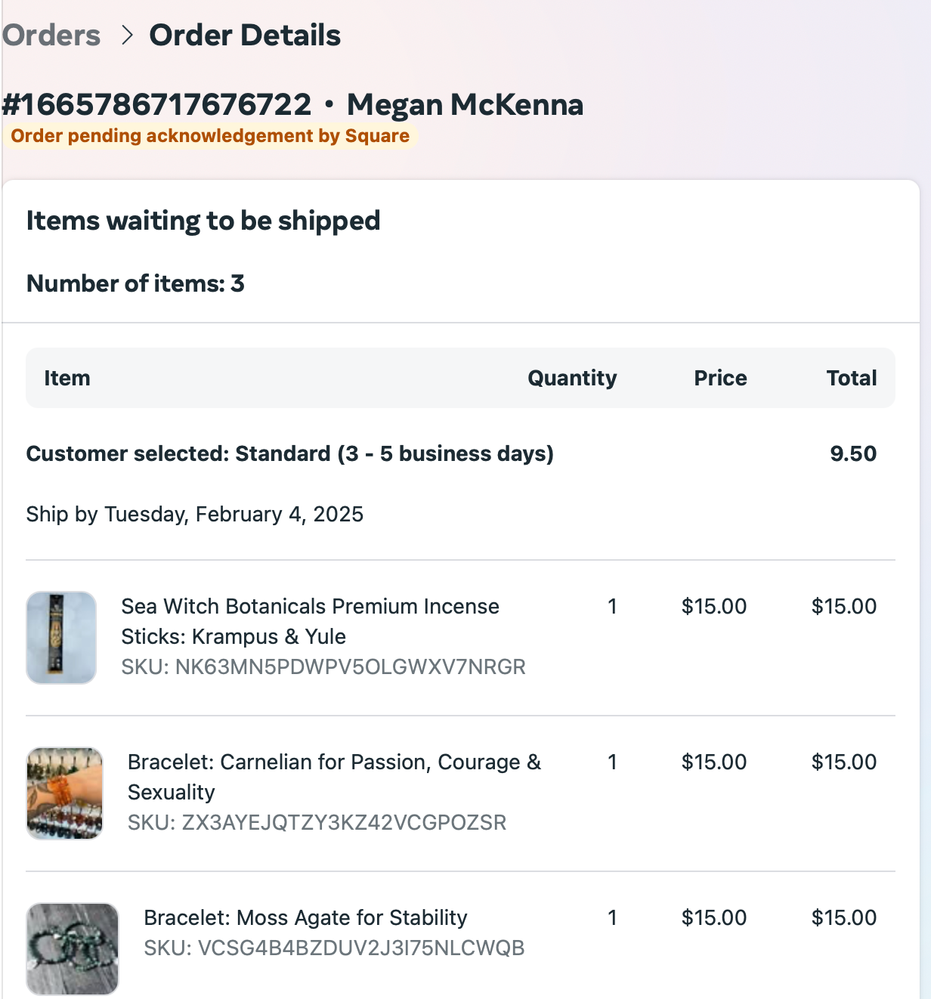Click the Orders breadcrumb link
The width and height of the screenshot is (931, 999).
coord(51,35)
